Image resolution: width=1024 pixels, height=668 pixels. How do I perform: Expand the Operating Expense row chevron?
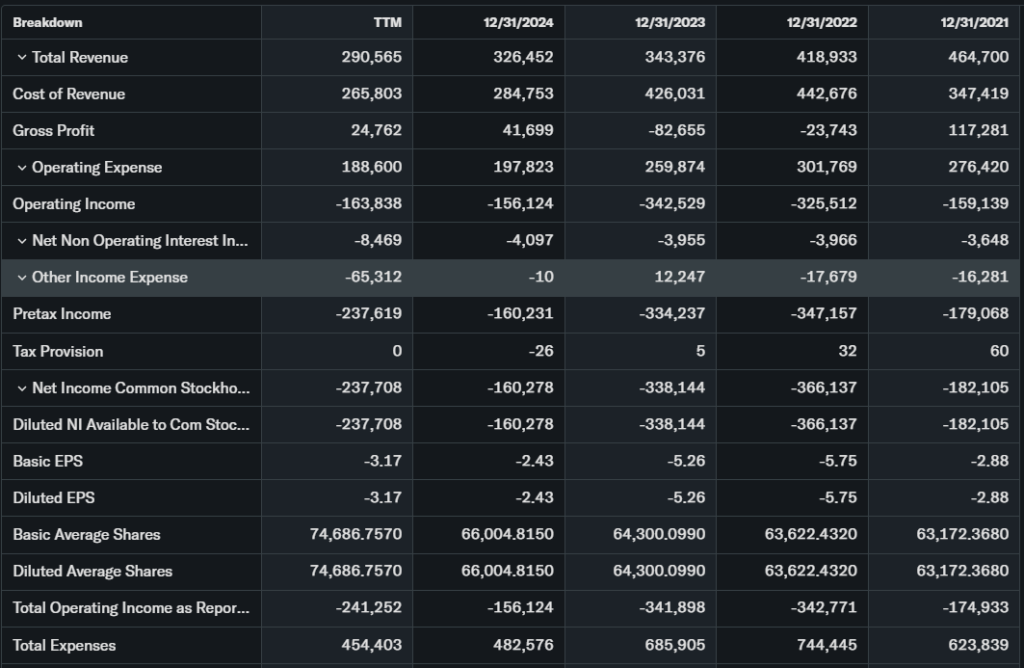point(21,167)
